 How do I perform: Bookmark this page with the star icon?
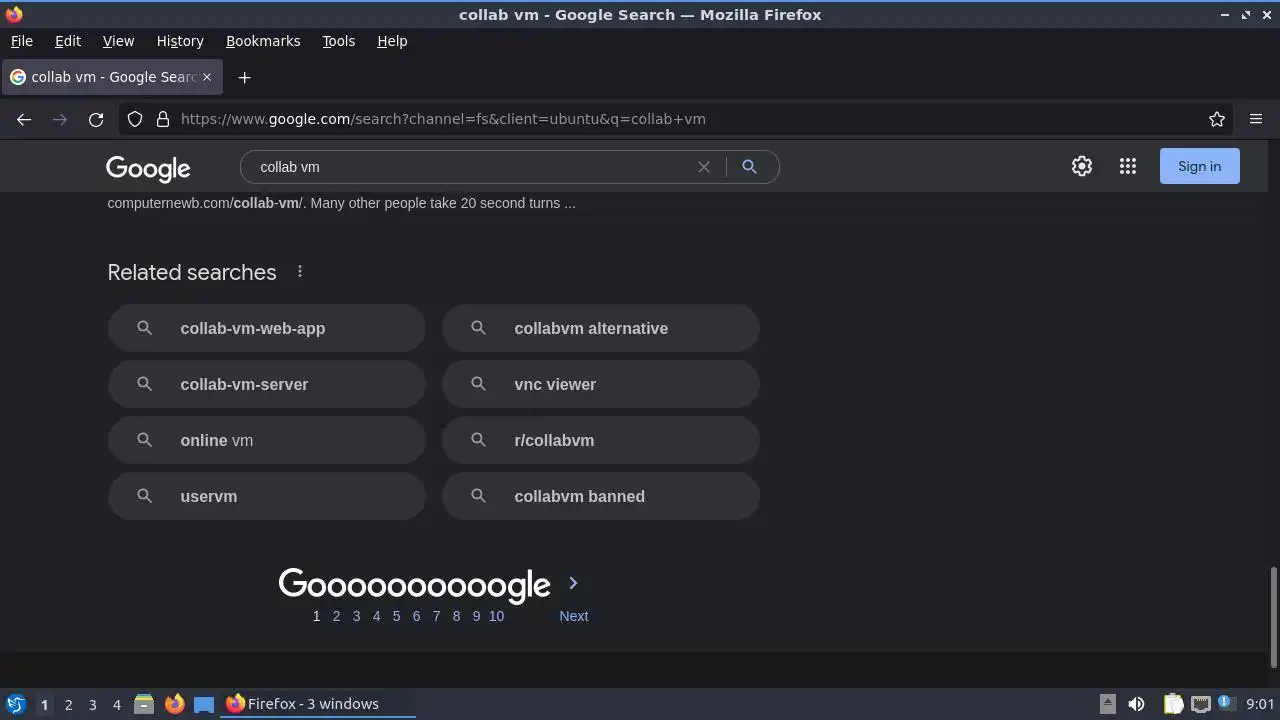(x=1217, y=119)
